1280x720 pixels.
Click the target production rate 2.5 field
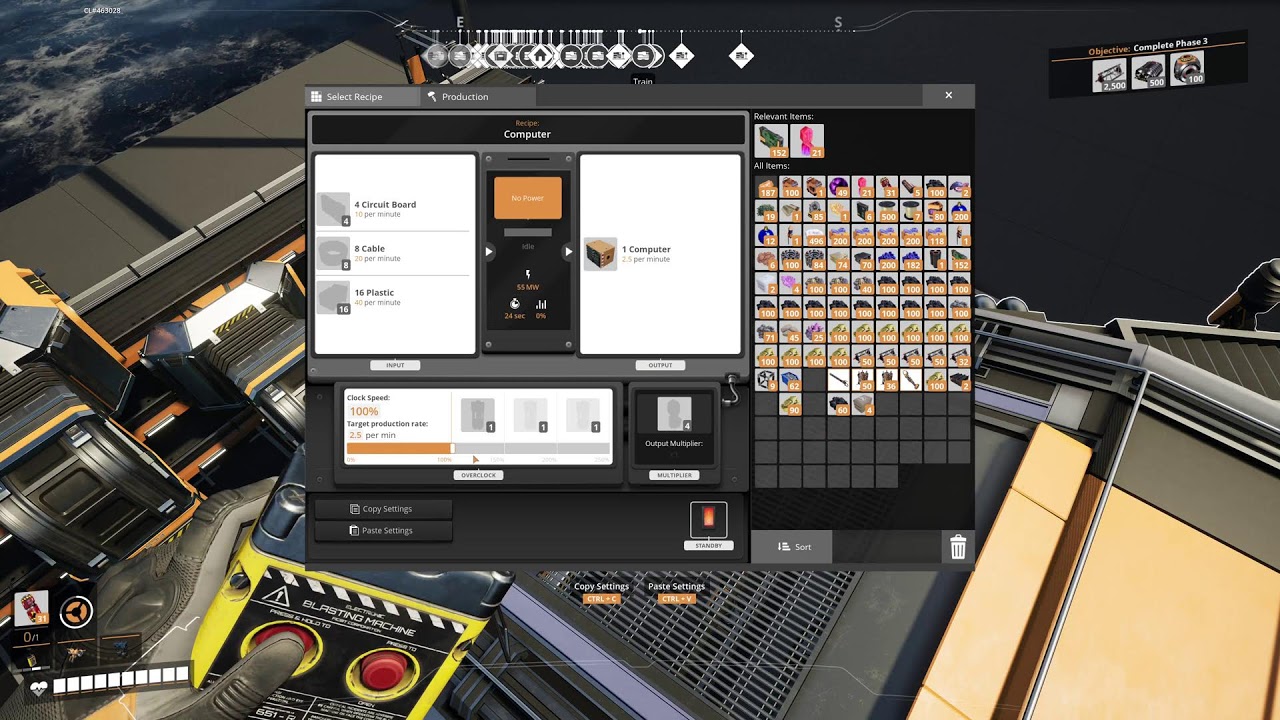tap(356, 436)
